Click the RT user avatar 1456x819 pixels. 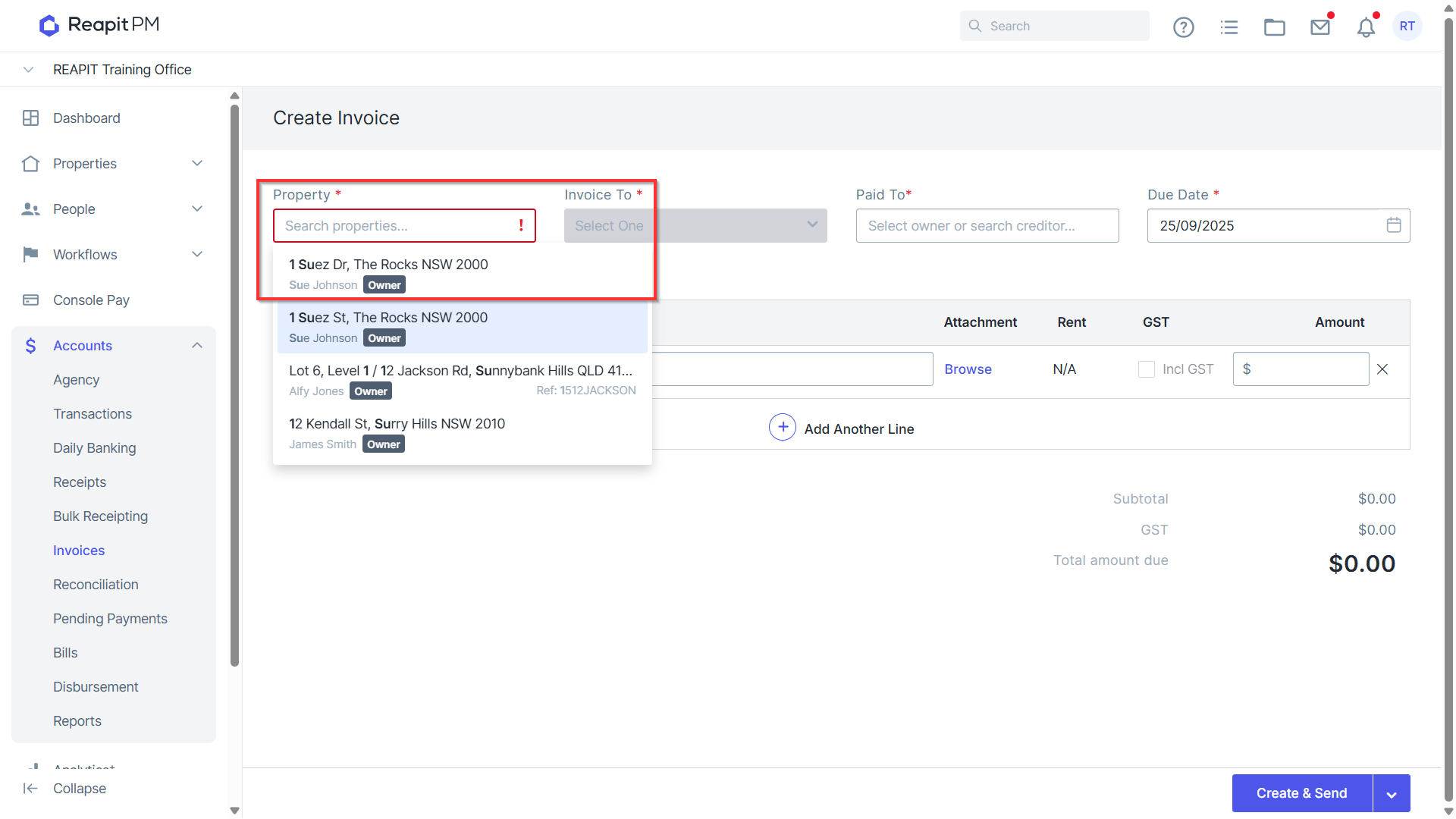(1407, 26)
